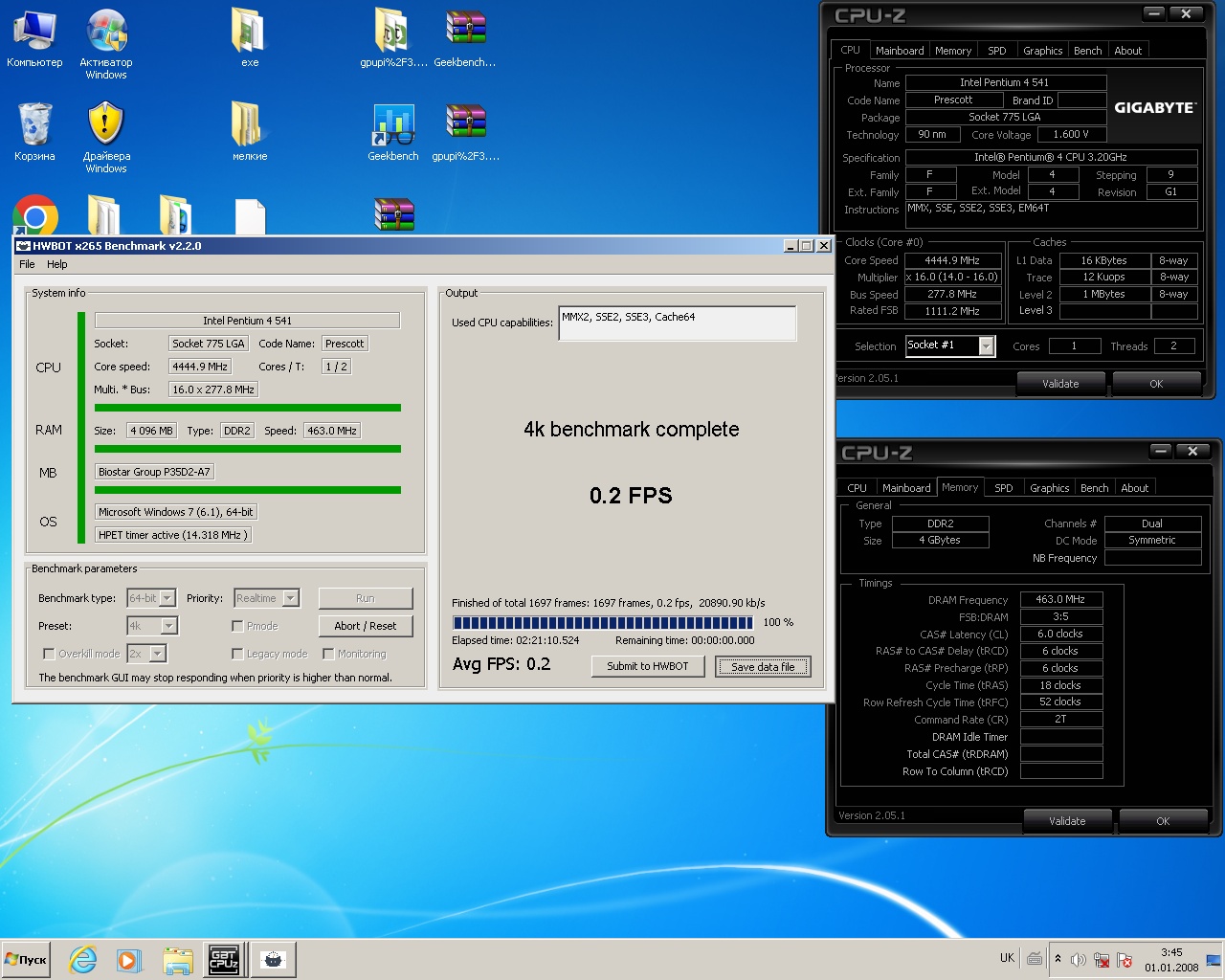Click the on-screen keyboard icon near UK
The height and width of the screenshot is (980, 1225).
(1035, 958)
